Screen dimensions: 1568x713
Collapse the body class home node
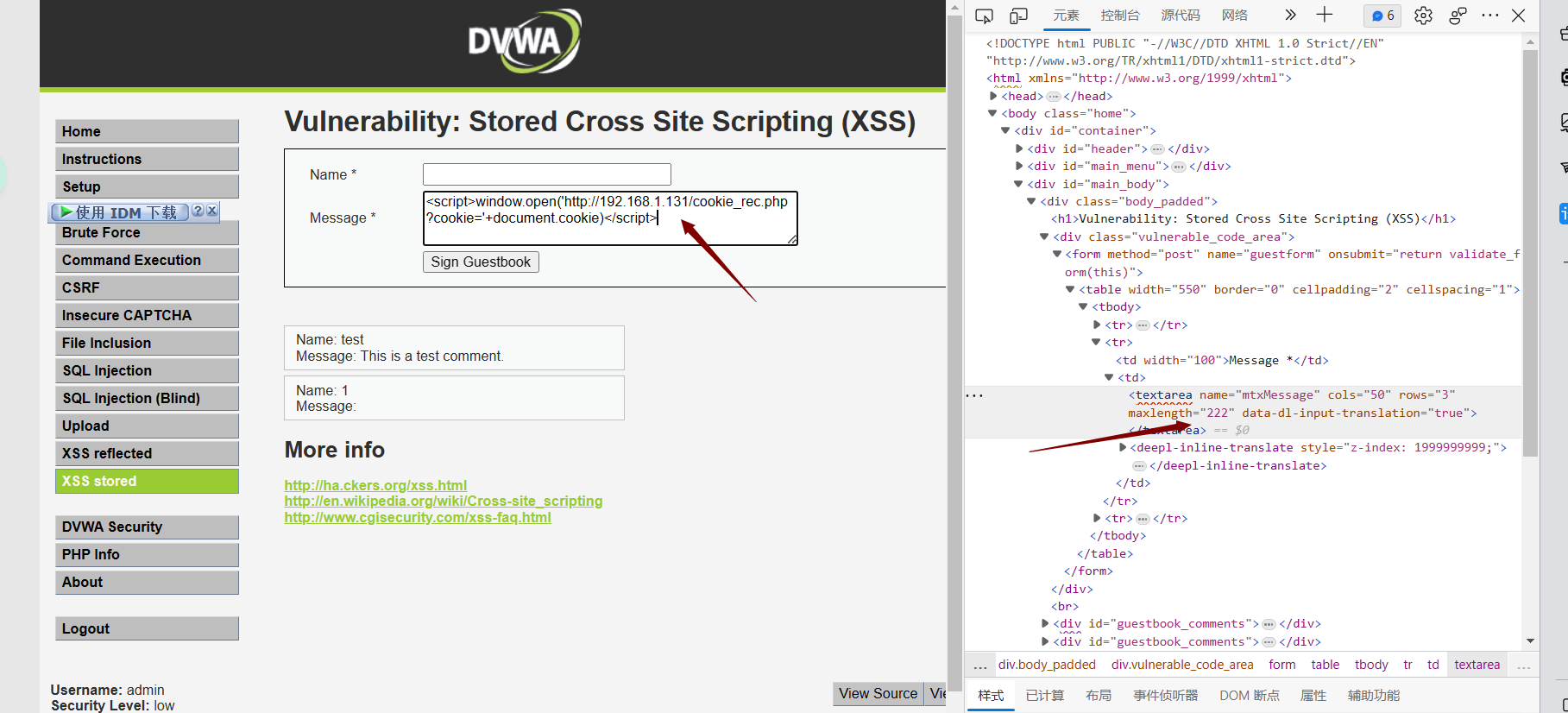coord(992,113)
